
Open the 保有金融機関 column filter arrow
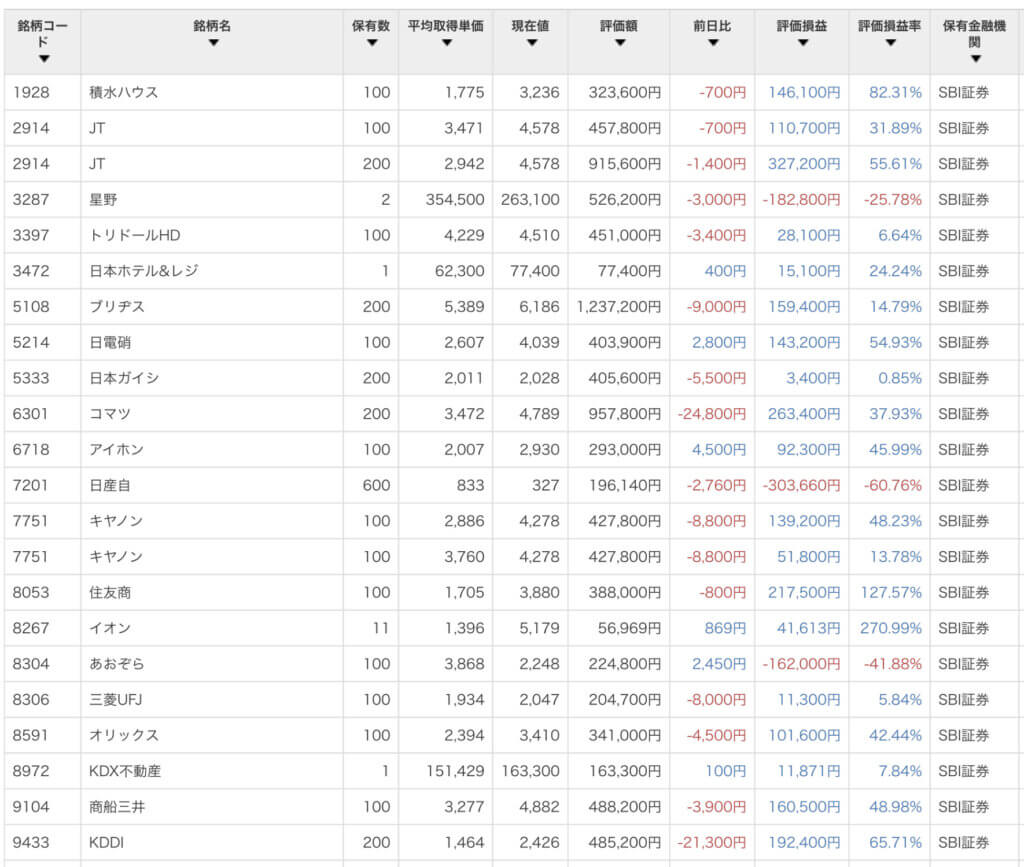pos(975,59)
